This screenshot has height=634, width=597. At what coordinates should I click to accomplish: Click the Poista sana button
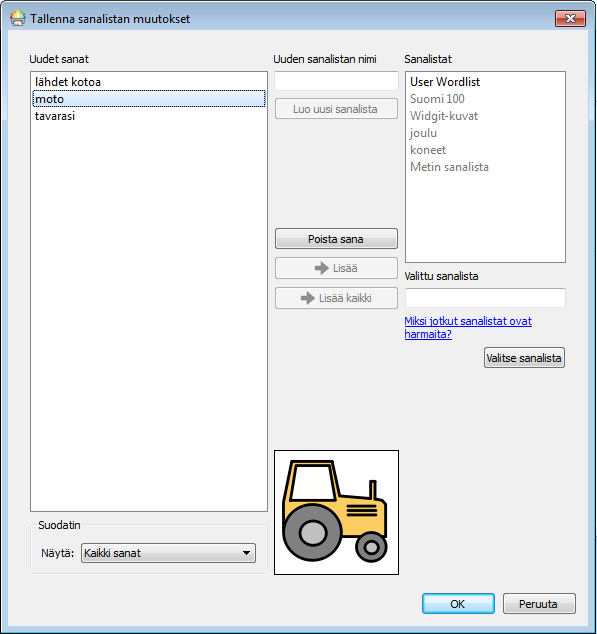(336, 239)
